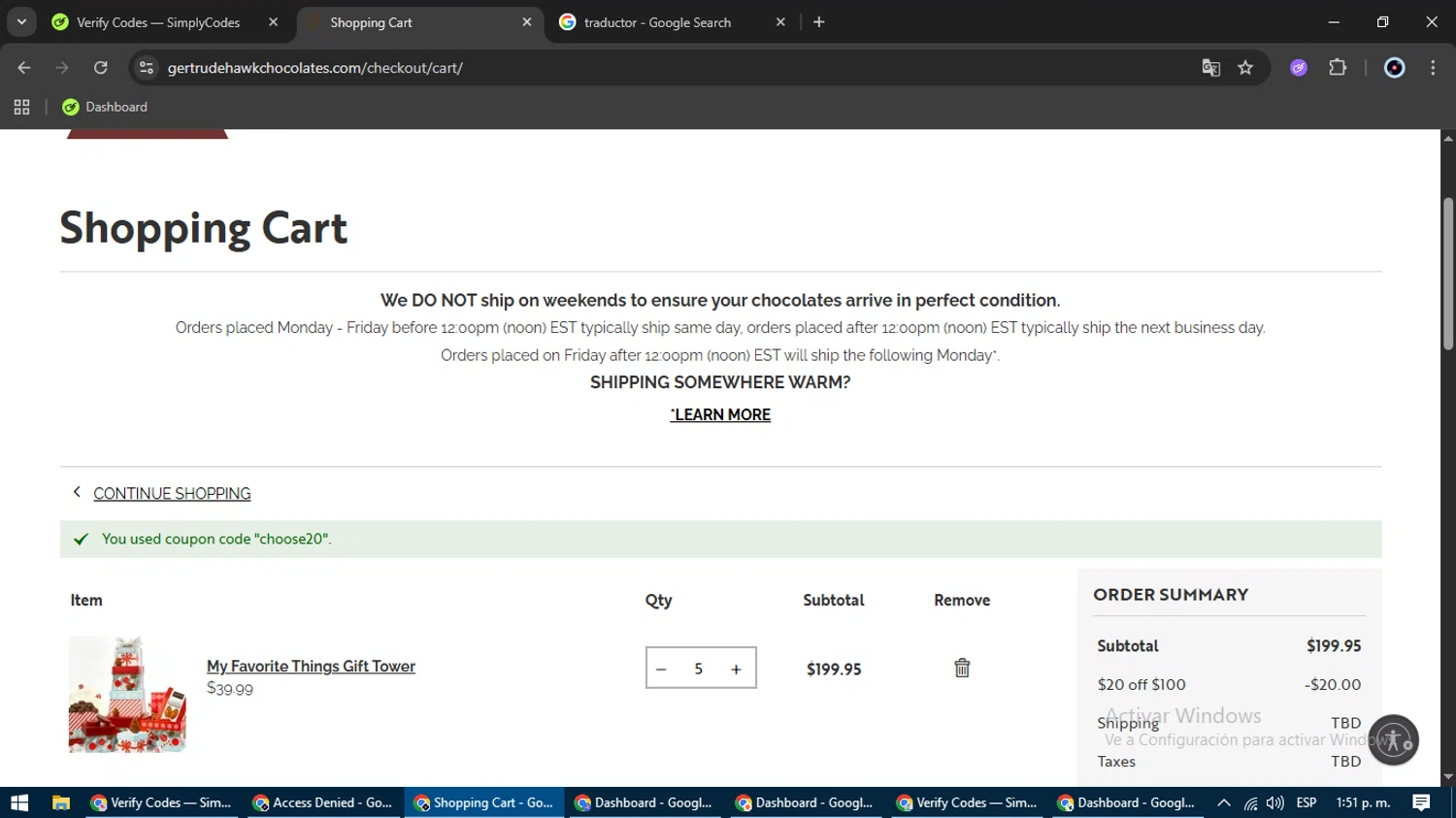Close the Verify Codes — SimplyCodes tab

273,22
